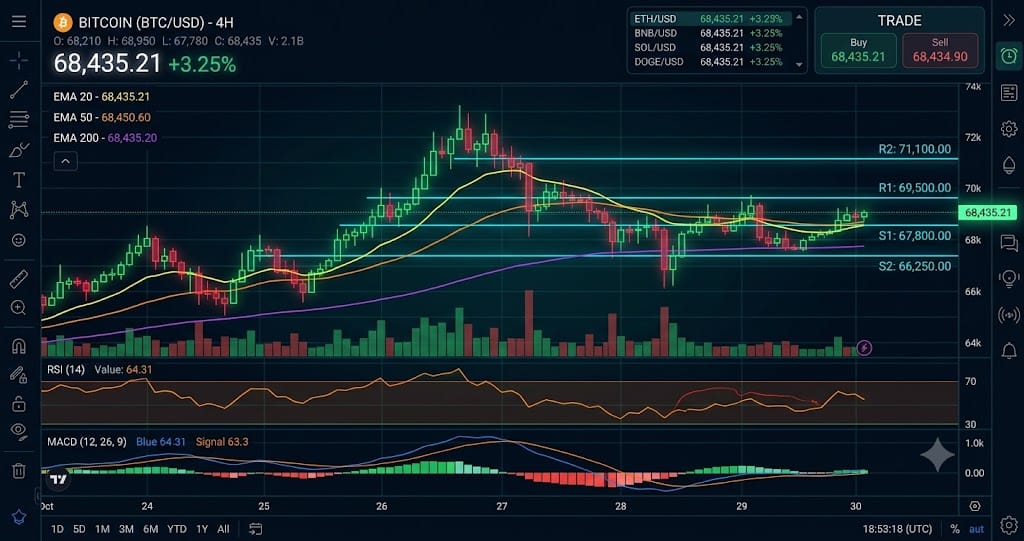Click the RSI (14) indicator label
Viewport: 1024px width, 541px height.
(66, 369)
